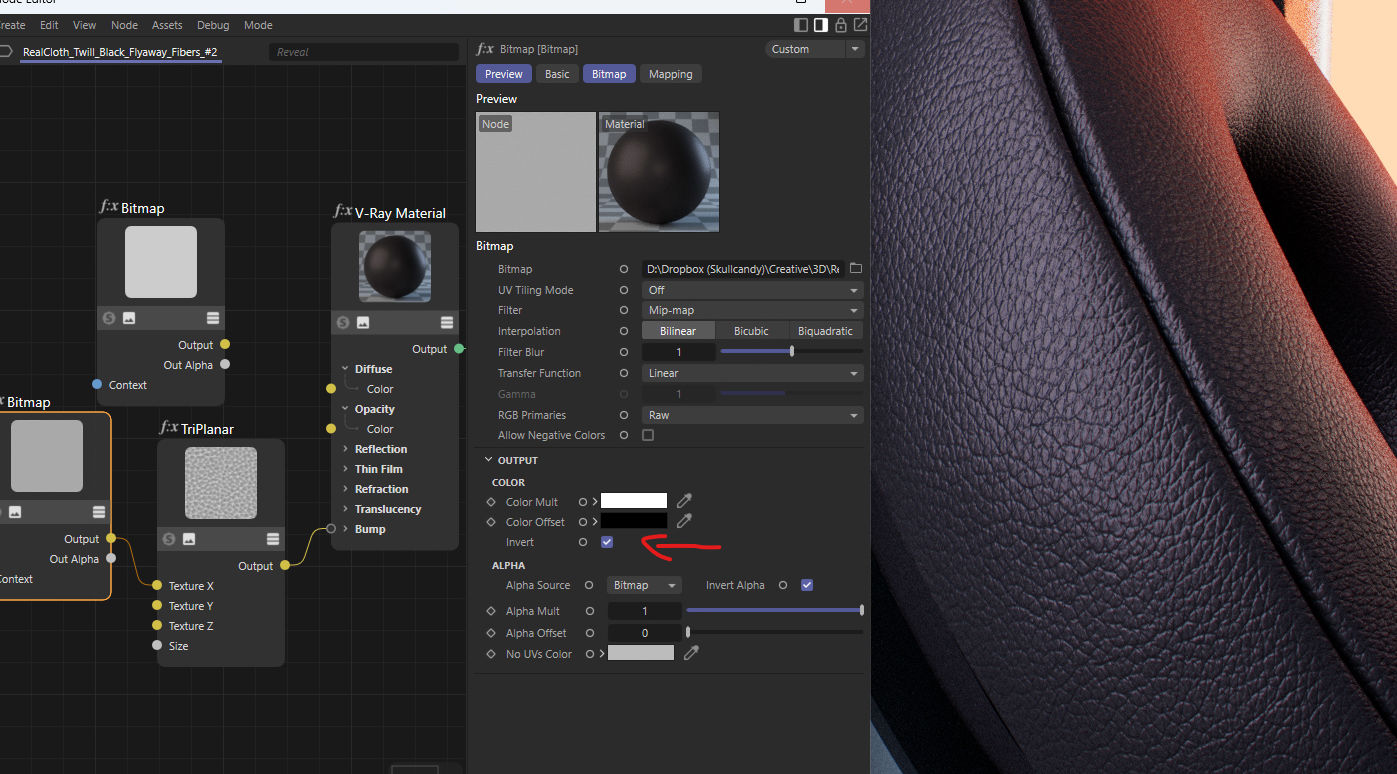This screenshot has width=1397, height=774.
Task: Open attributes in new window icon
Action: (860, 25)
